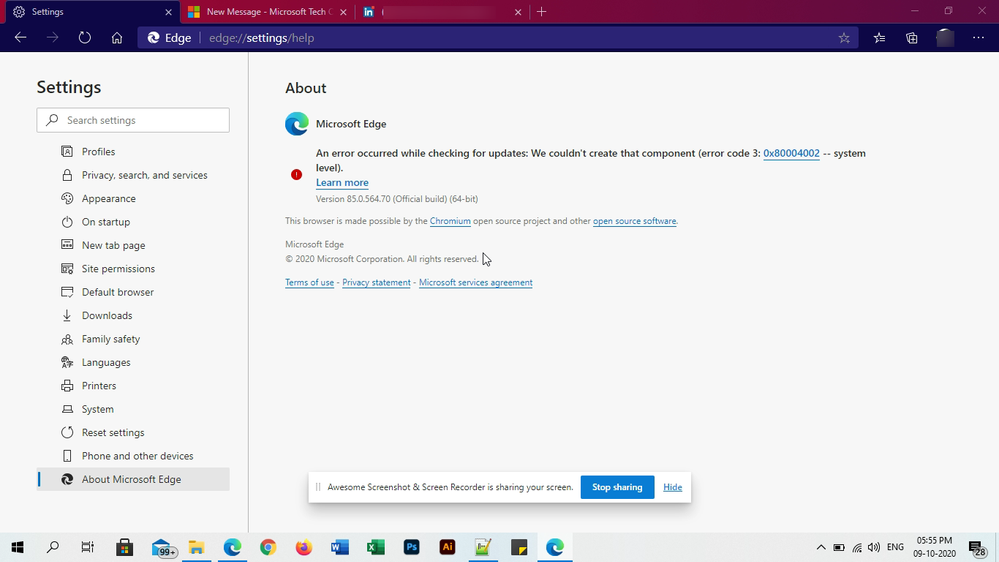
Task: Open New tab page settings
Action: click(113, 245)
